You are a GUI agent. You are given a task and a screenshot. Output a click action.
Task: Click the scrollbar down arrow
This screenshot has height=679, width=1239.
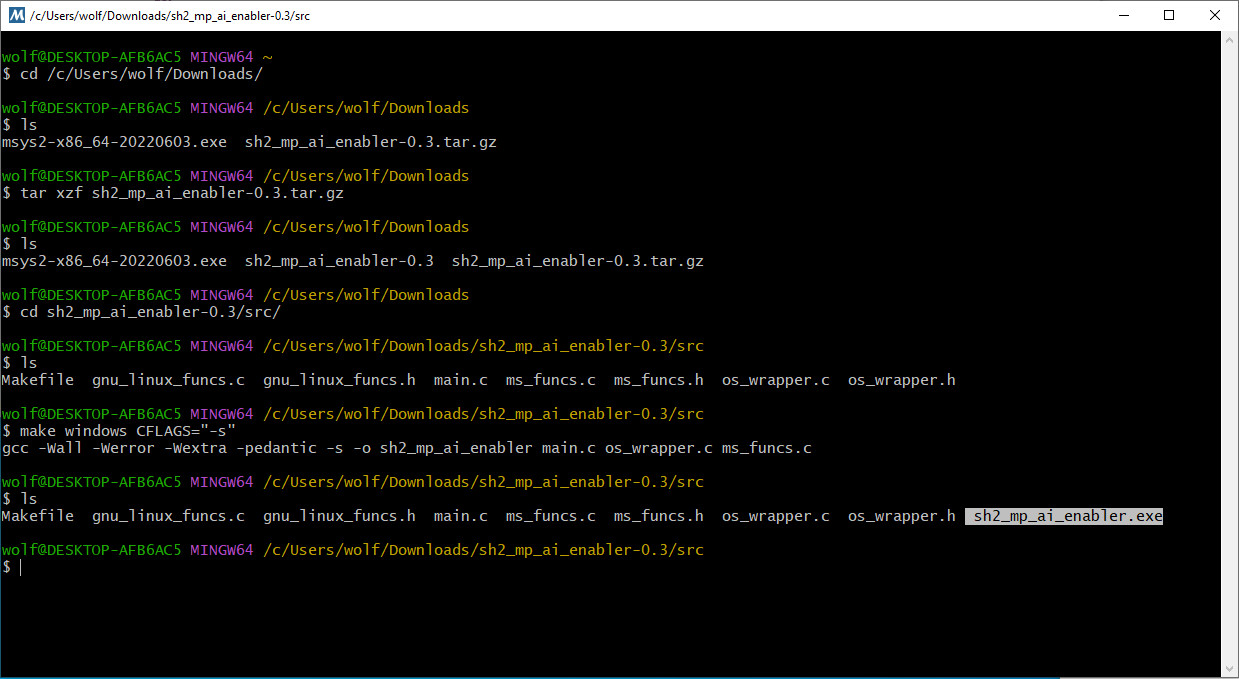click(1230, 669)
